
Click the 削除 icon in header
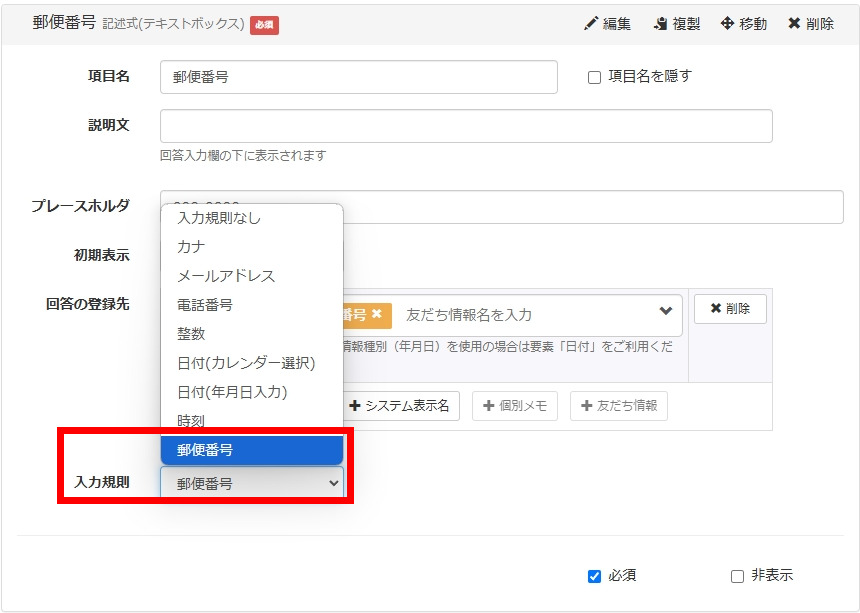coord(794,23)
